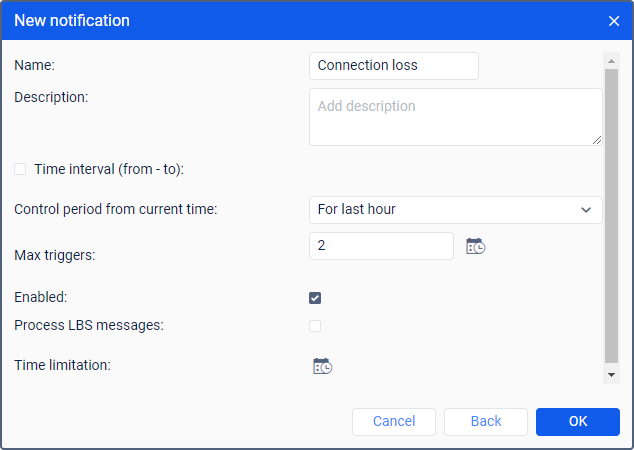
Task: Click the scrollbar up arrow
Action: 612,60
